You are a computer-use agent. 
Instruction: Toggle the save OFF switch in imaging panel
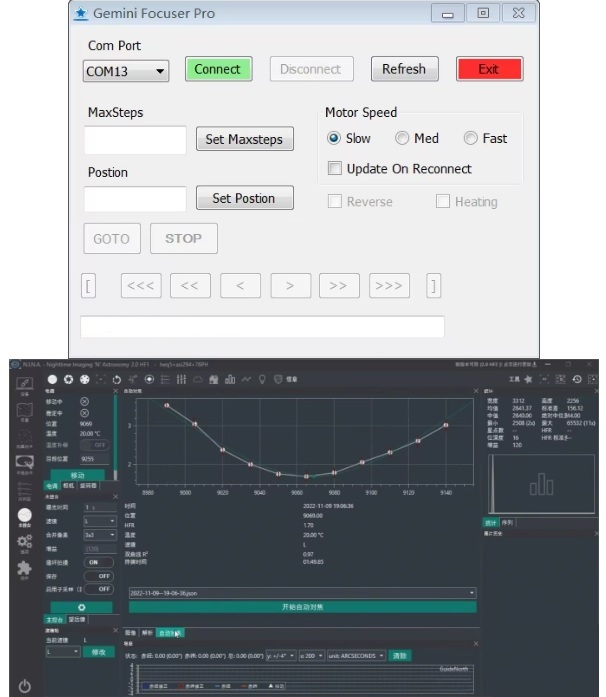pos(99,576)
